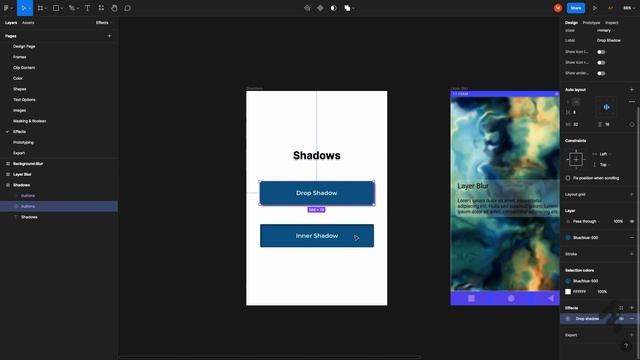Click the Use as mask icon
640x360 pixels.
click(333, 8)
